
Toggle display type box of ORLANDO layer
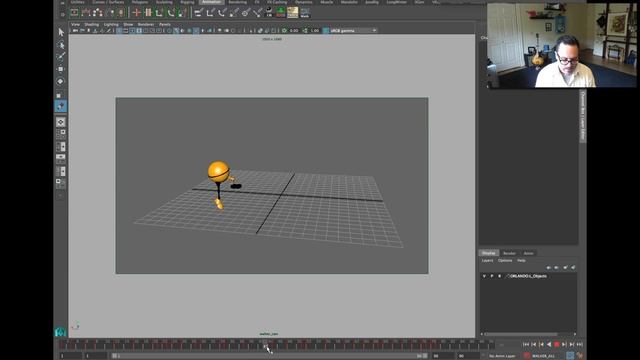(x=500, y=276)
